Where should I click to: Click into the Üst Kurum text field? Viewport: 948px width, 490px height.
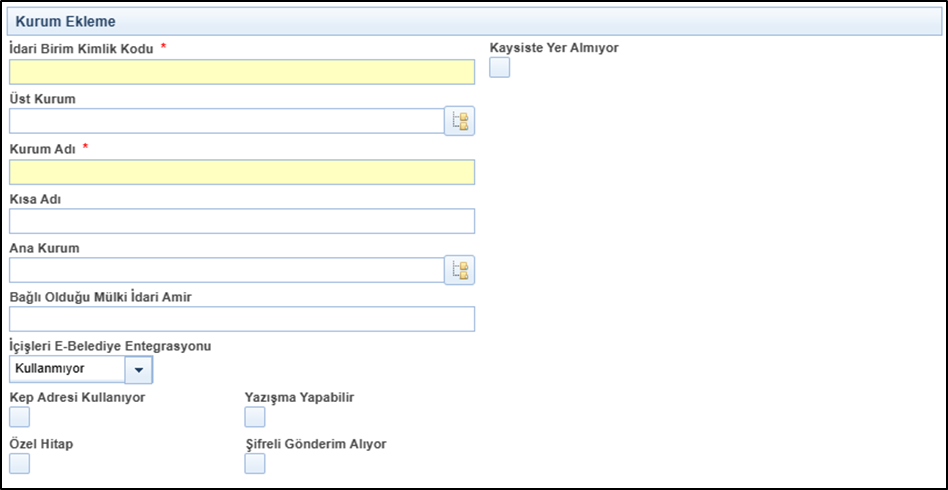227,121
